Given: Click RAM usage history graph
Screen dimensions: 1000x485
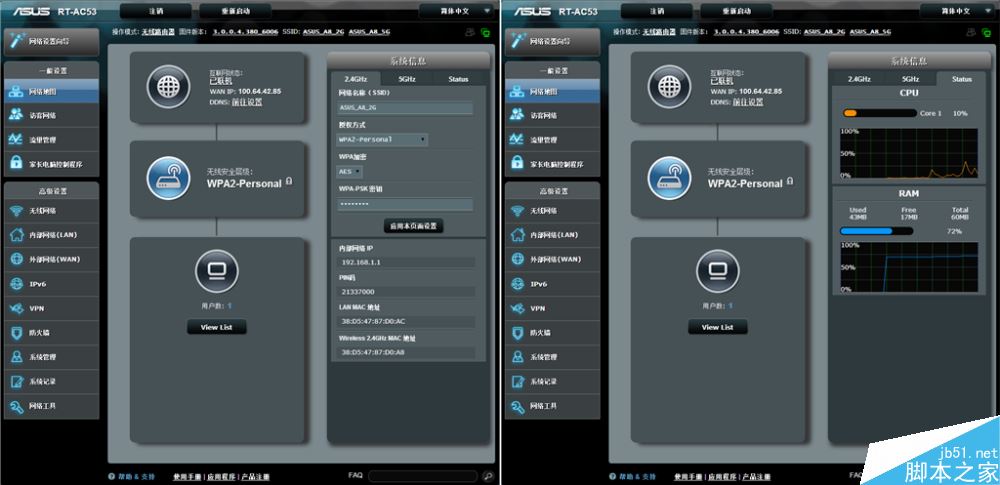Looking at the screenshot, I should point(909,267).
